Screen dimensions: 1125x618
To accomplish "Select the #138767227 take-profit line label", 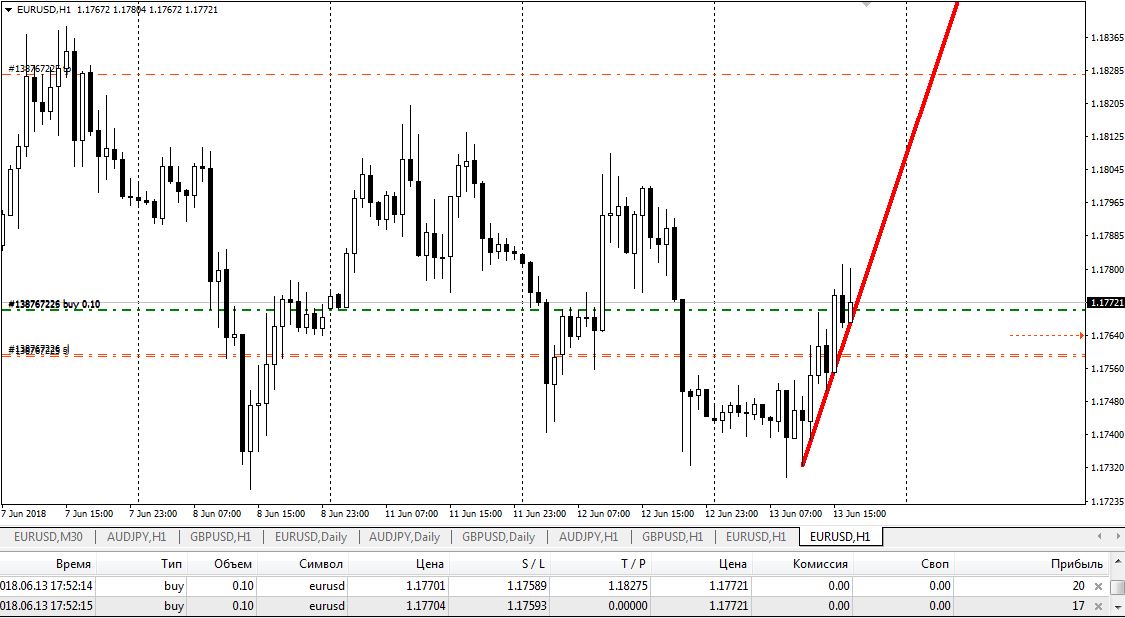I will coord(39,69).
